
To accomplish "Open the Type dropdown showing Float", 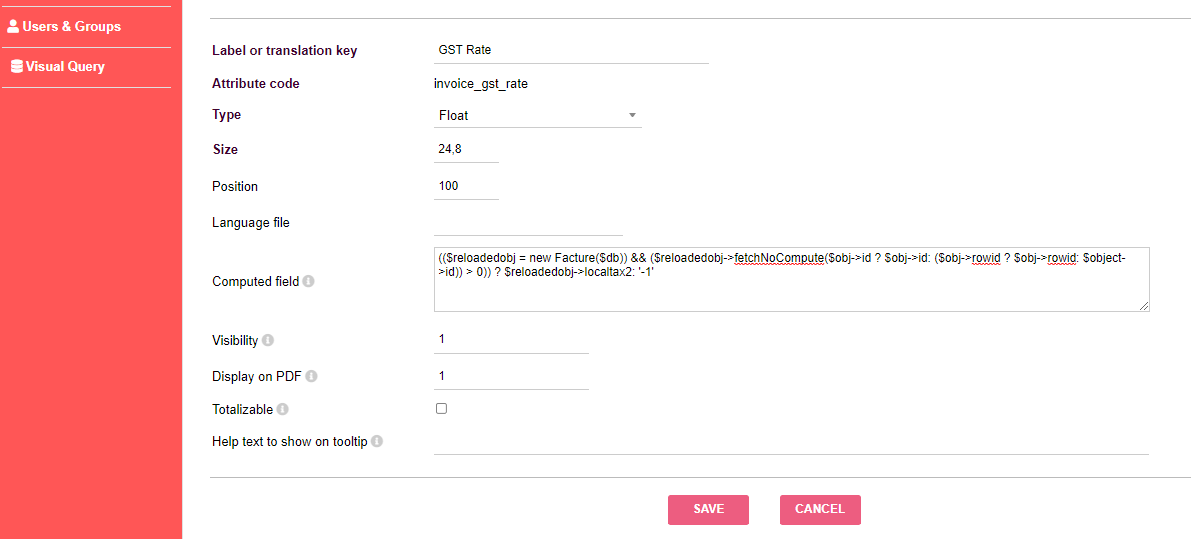I will pyautogui.click(x=537, y=115).
